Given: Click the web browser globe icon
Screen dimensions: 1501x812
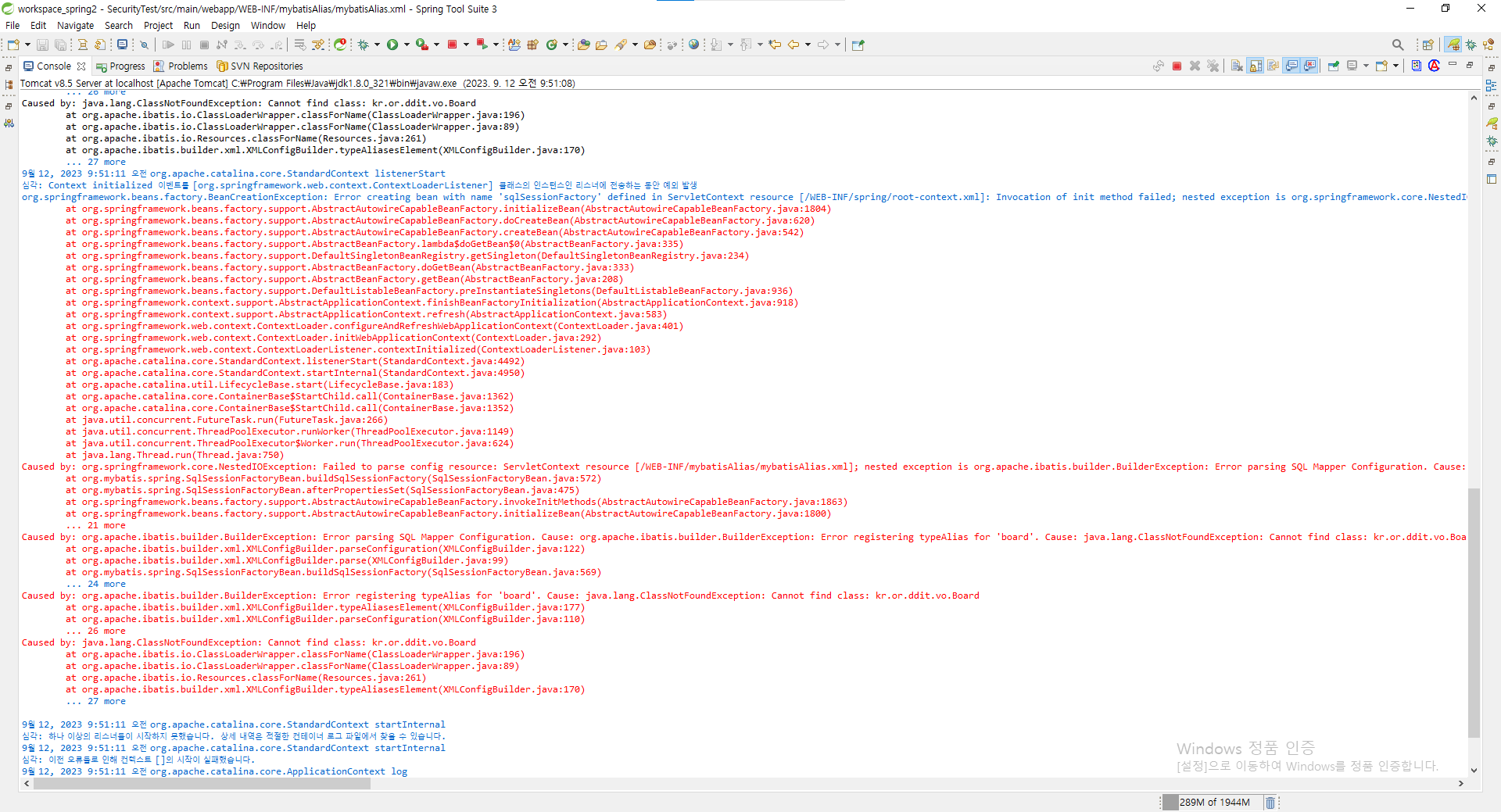Looking at the screenshot, I should pyautogui.click(x=693, y=45).
